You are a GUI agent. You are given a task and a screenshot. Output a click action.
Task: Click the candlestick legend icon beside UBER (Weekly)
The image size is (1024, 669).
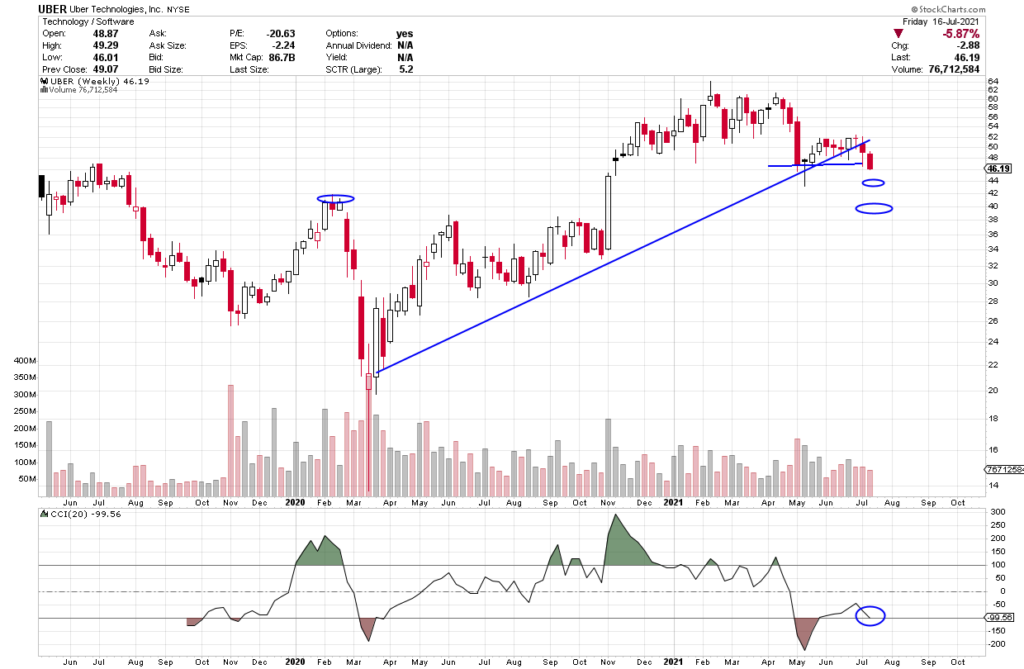point(44,81)
